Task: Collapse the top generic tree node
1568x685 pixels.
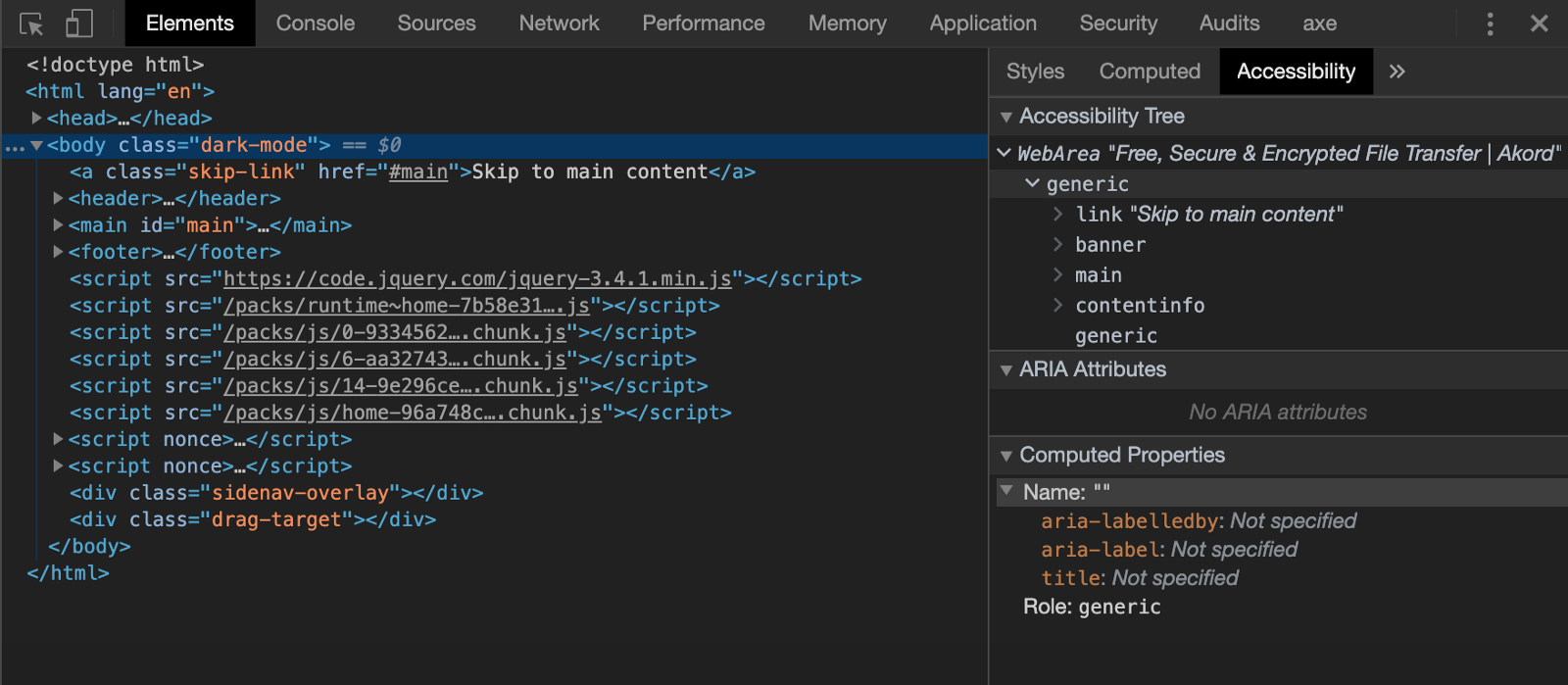Action: pyautogui.click(x=1032, y=183)
